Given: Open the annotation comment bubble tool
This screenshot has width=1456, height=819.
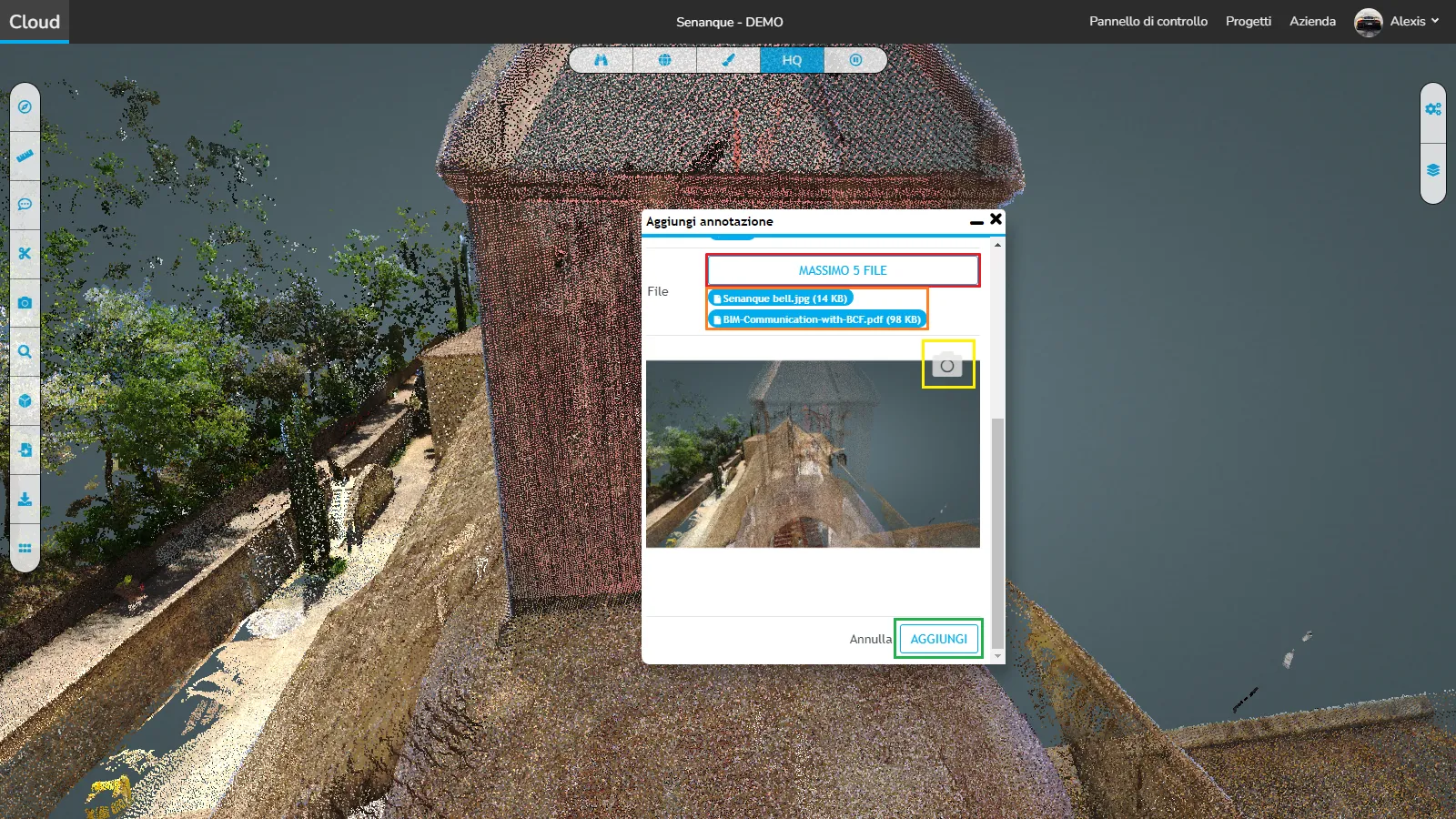Looking at the screenshot, I should click(x=25, y=205).
